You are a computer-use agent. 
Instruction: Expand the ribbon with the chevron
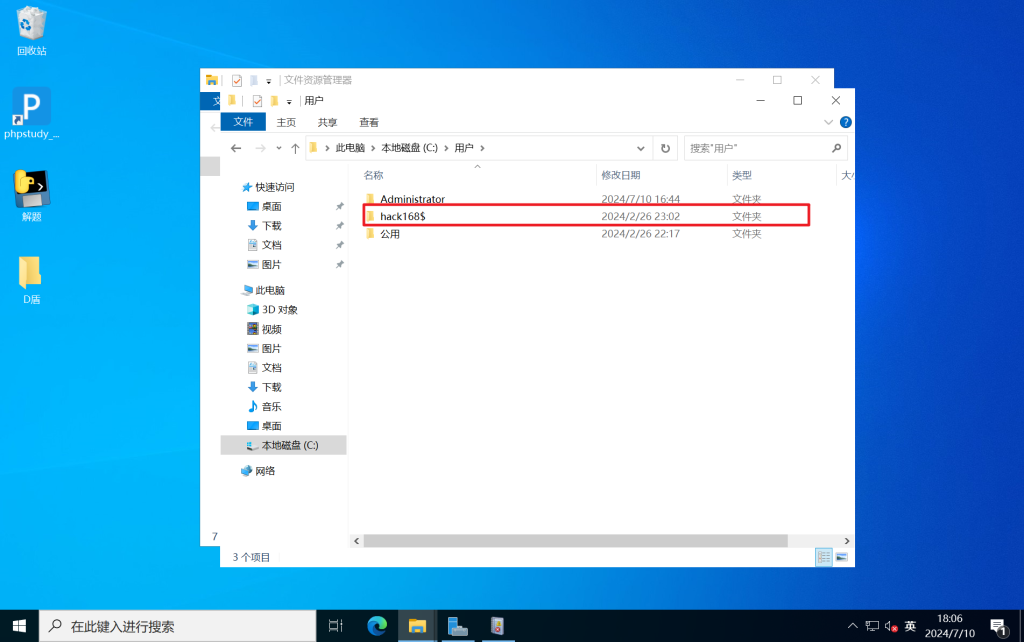827,122
